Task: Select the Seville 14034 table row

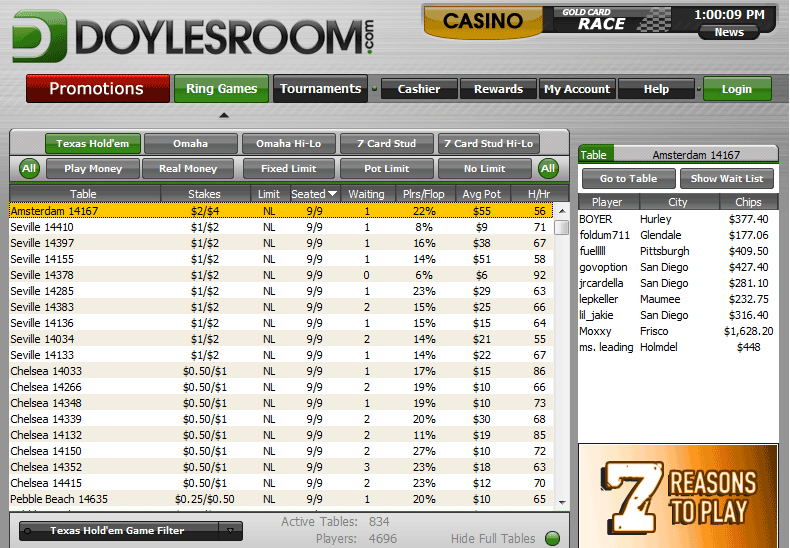Action: pyautogui.click(x=281, y=339)
